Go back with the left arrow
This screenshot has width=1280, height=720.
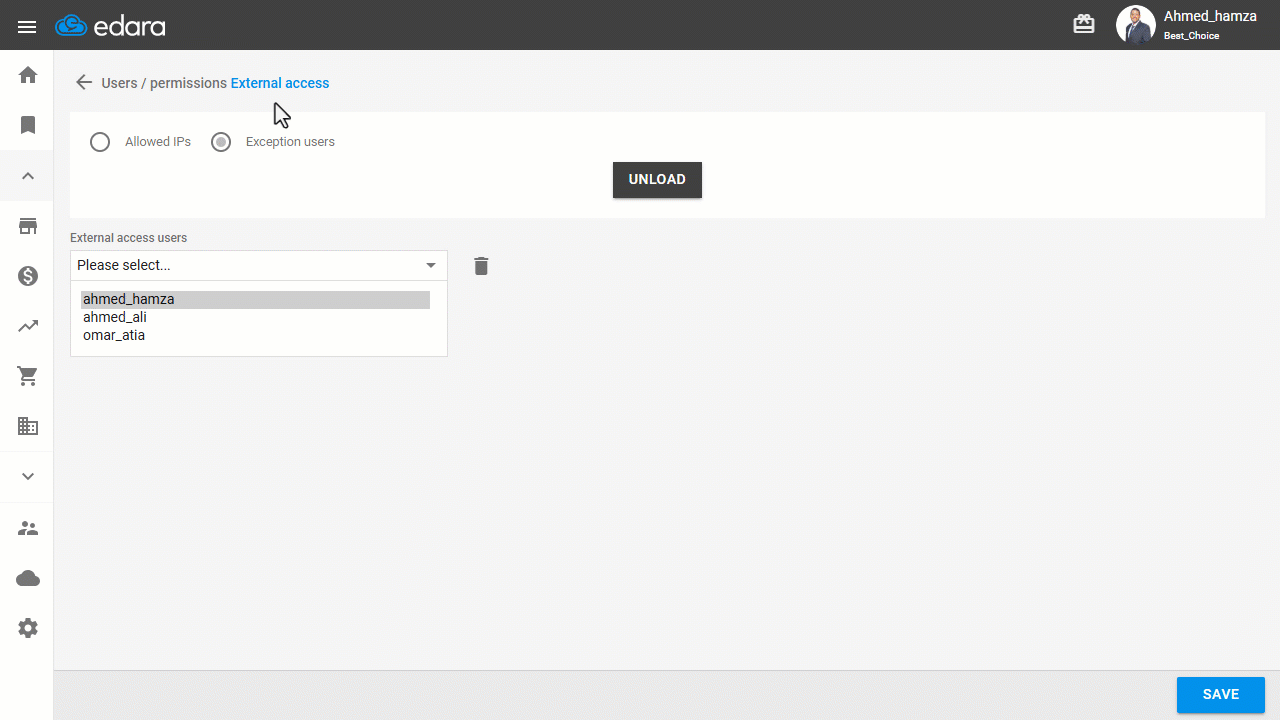pyautogui.click(x=84, y=83)
